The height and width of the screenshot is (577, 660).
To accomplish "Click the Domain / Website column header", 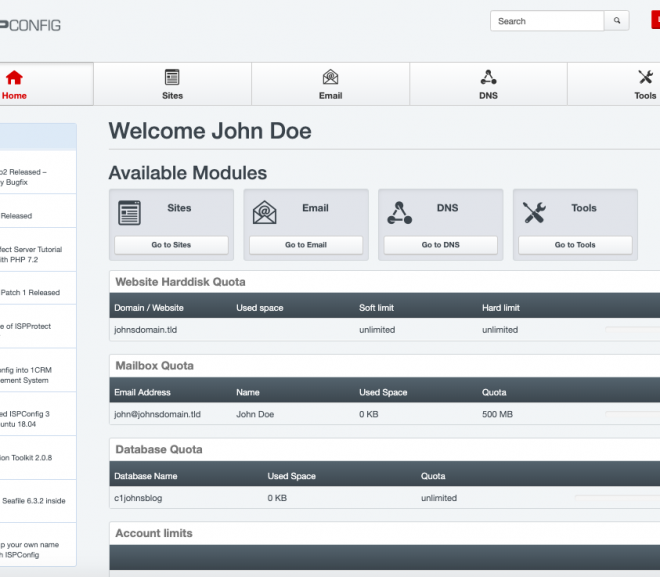I will pos(149,308).
